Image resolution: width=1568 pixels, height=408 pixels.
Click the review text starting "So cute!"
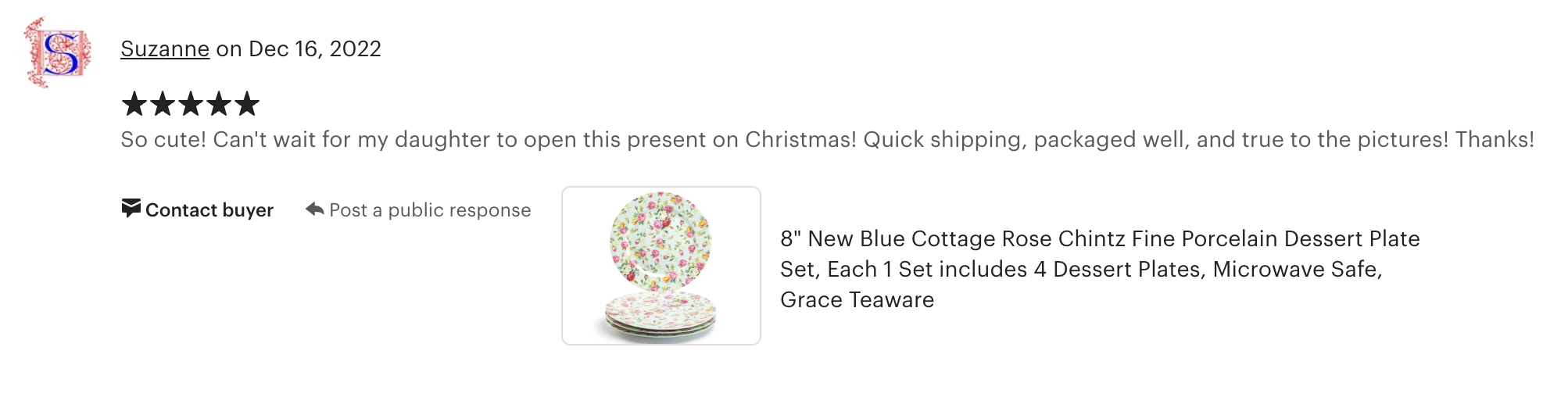pos(547,139)
